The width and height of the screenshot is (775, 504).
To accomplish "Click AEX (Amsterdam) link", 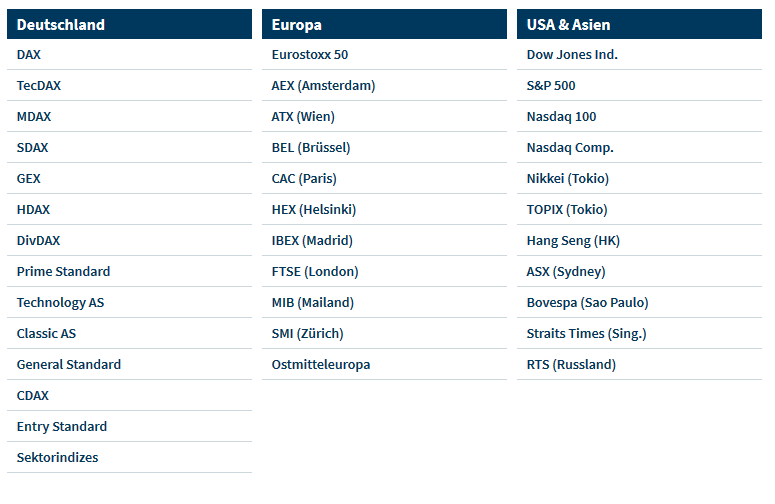I will tap(323, 85).
